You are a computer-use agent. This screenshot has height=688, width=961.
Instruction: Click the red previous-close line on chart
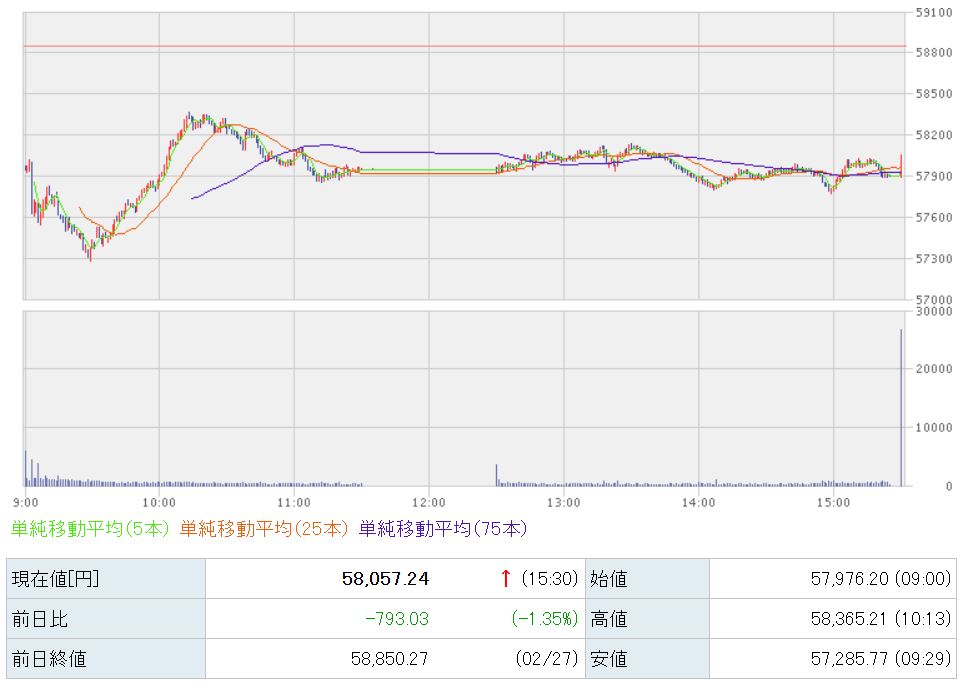(465, 46)
